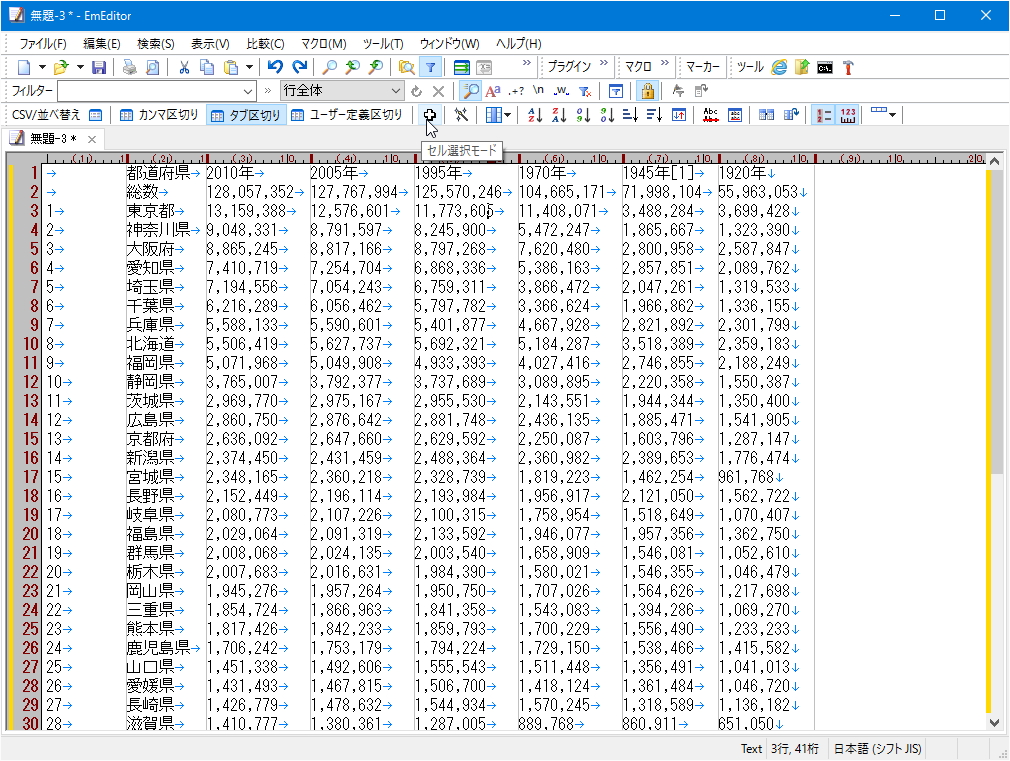The image size is (1010, 761).
Task: Refresh the filter with the reload icon
Action: 417,91
